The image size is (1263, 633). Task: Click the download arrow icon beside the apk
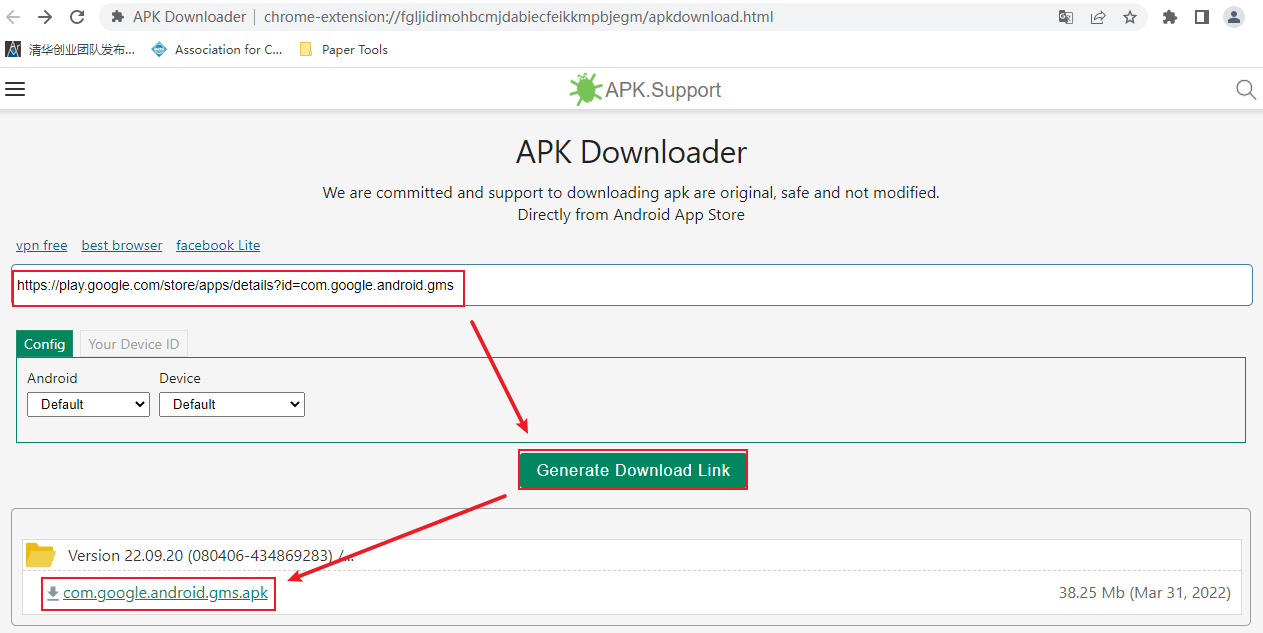pyautogui.click(x=53, y=593)
